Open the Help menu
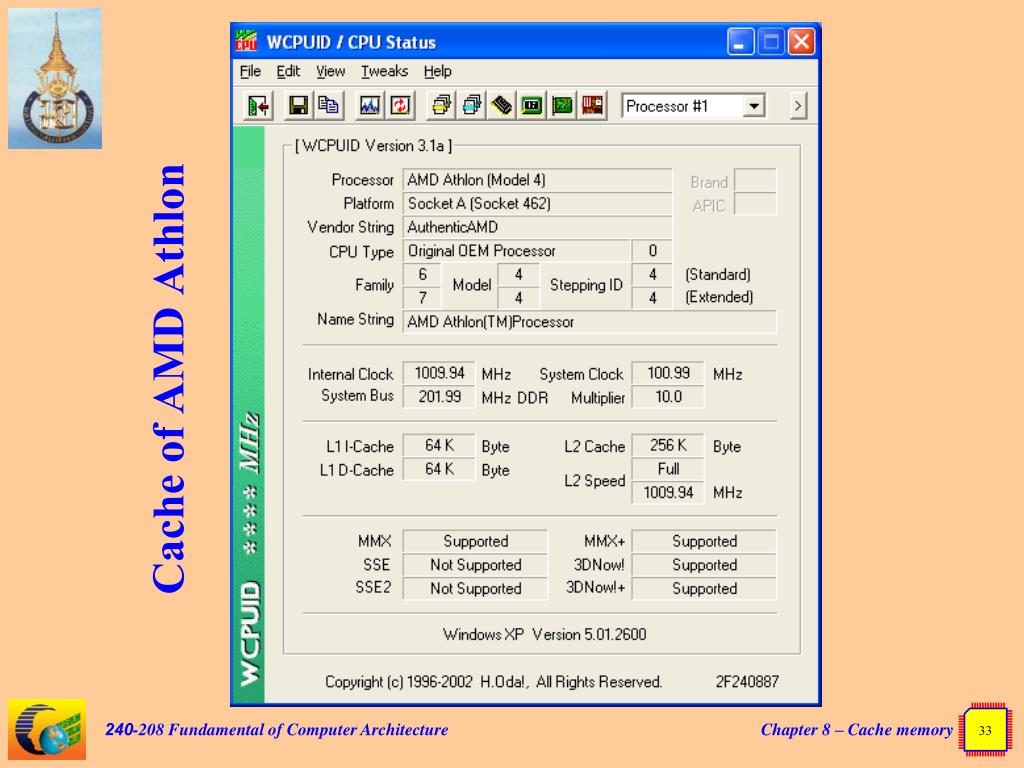The image size is (1024, 768). coord(438,71)
